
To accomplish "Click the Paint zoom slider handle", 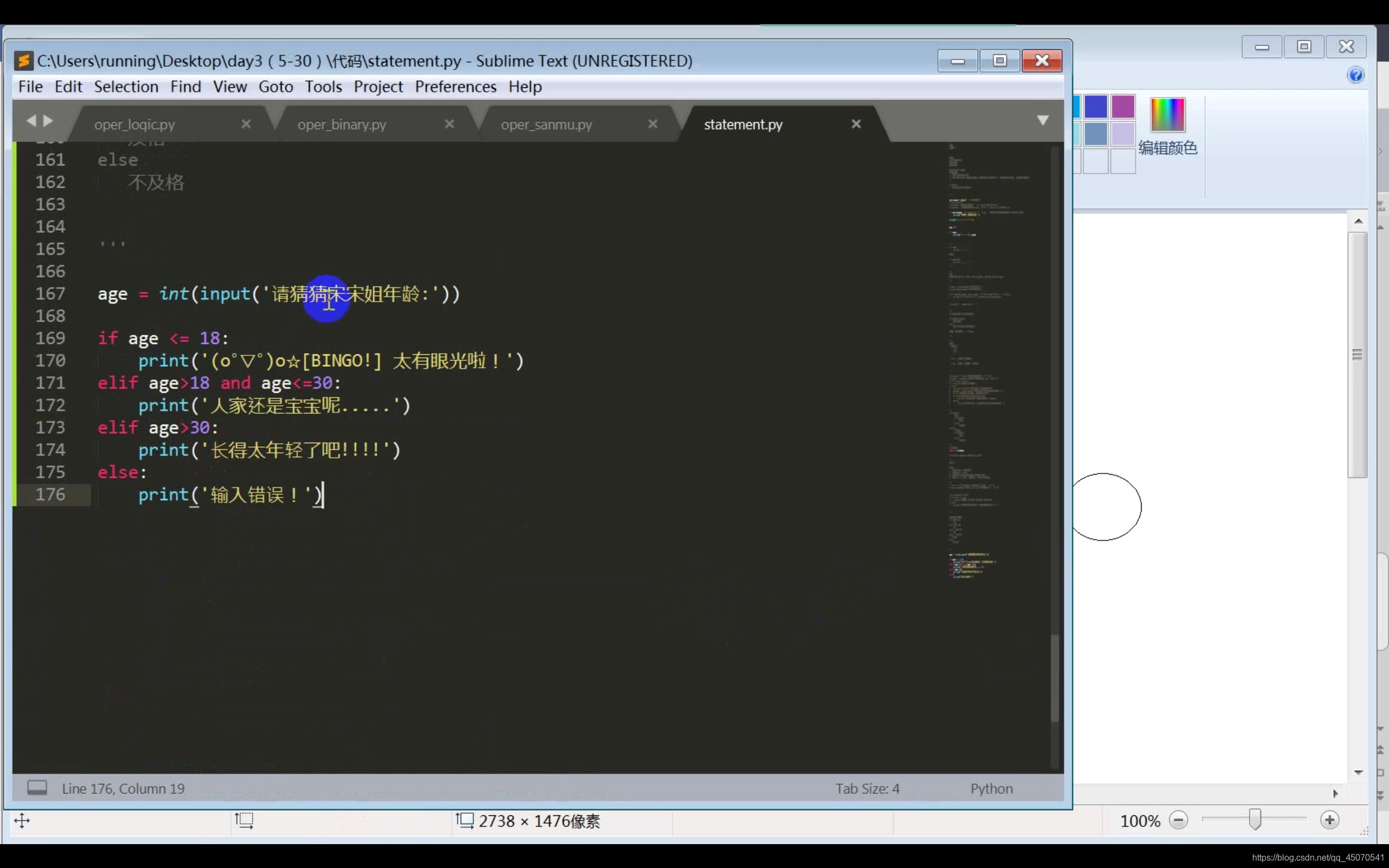I will pos(1254,820).
